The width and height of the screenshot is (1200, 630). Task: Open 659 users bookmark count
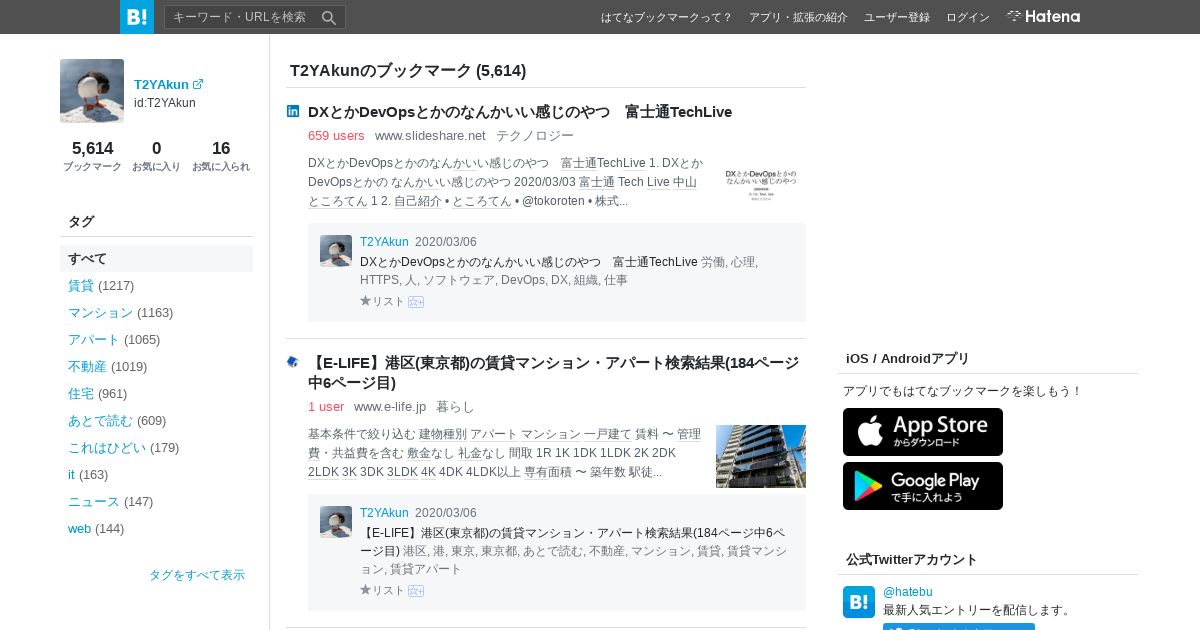click(x=336, y=135)
